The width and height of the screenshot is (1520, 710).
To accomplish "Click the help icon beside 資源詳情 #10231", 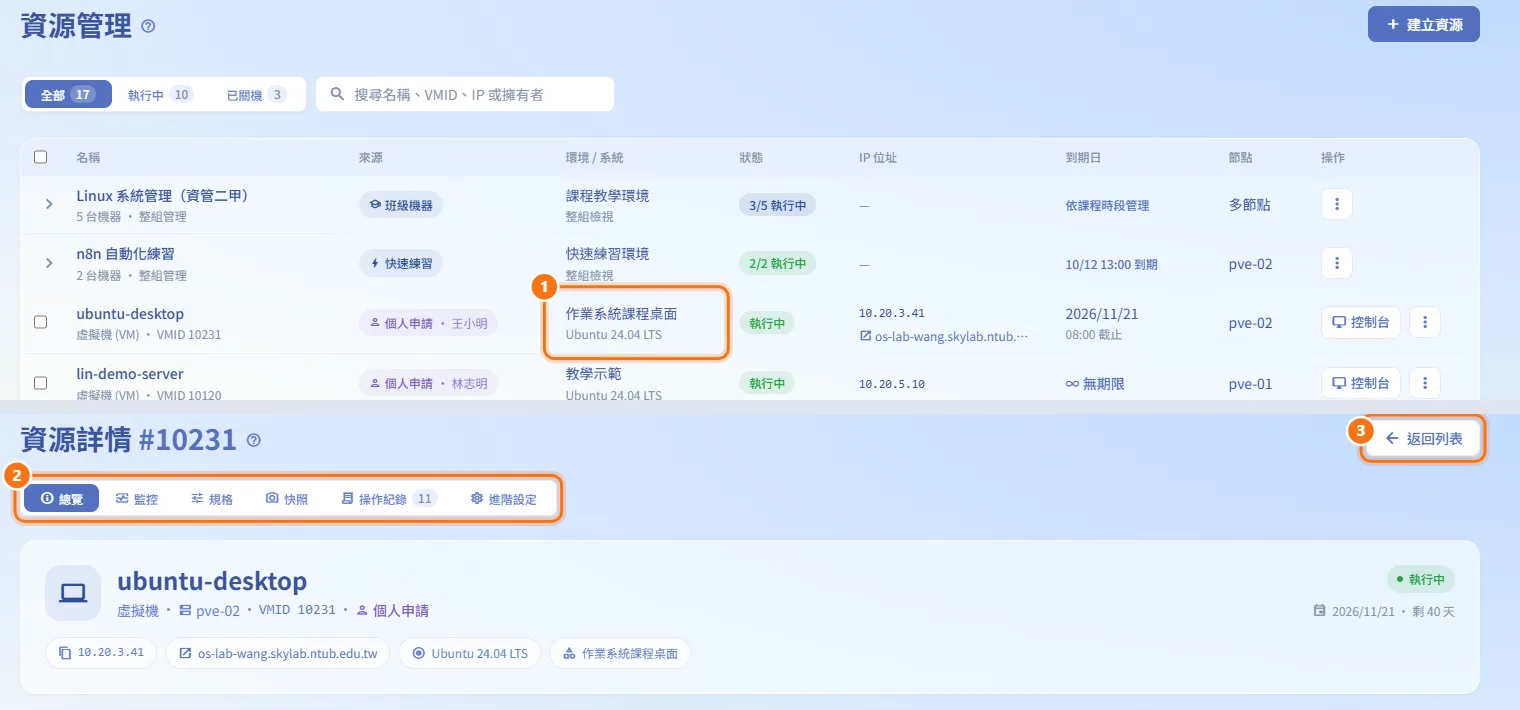I will coord(253,440).
